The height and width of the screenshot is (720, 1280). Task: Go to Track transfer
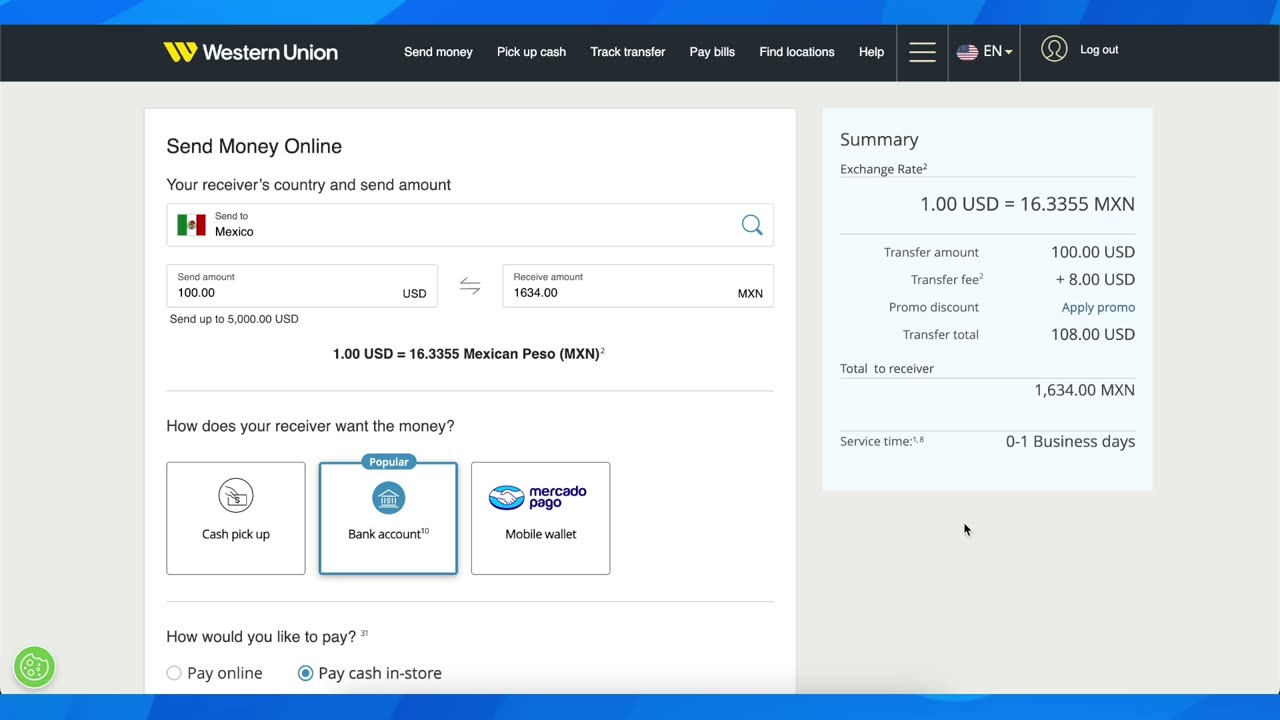tap(627, 52)
